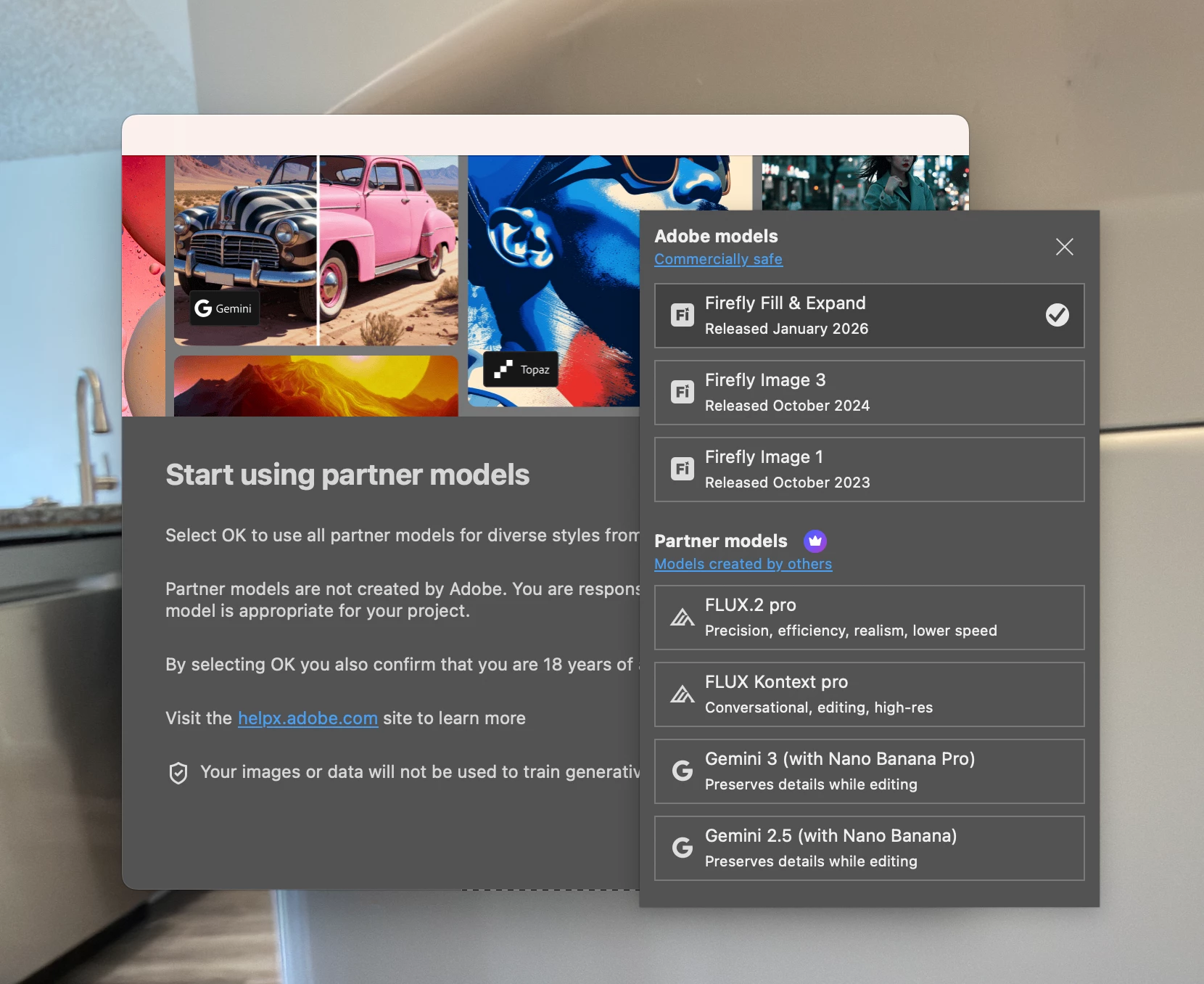
Task: Click the blue portrait artwork thumbnail
Action: [553, 281]
